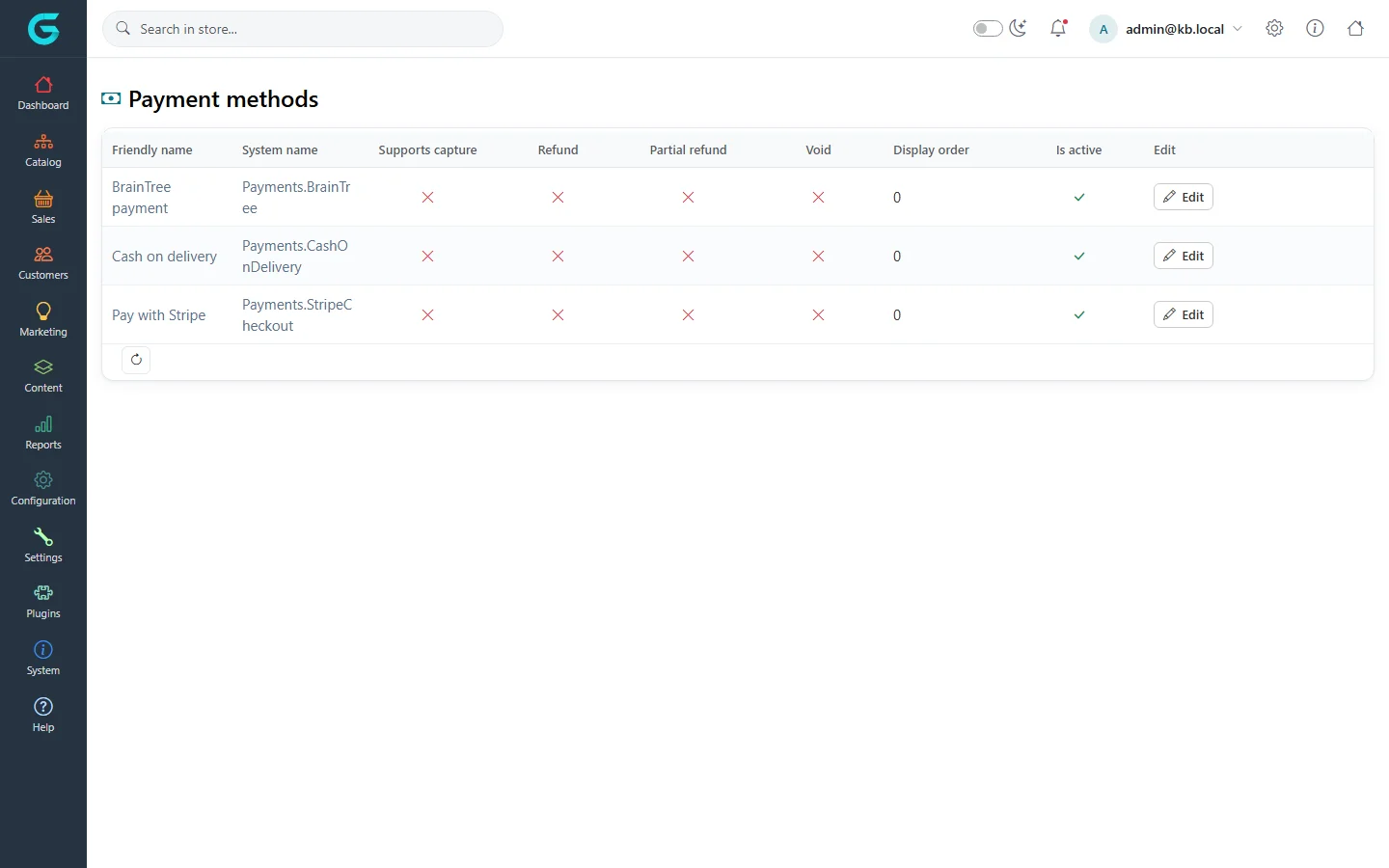Image resolution: width=1389 pixels, height=868 pixels.
Task: Click the GrandNode logo icon
Action: point(43,29)
